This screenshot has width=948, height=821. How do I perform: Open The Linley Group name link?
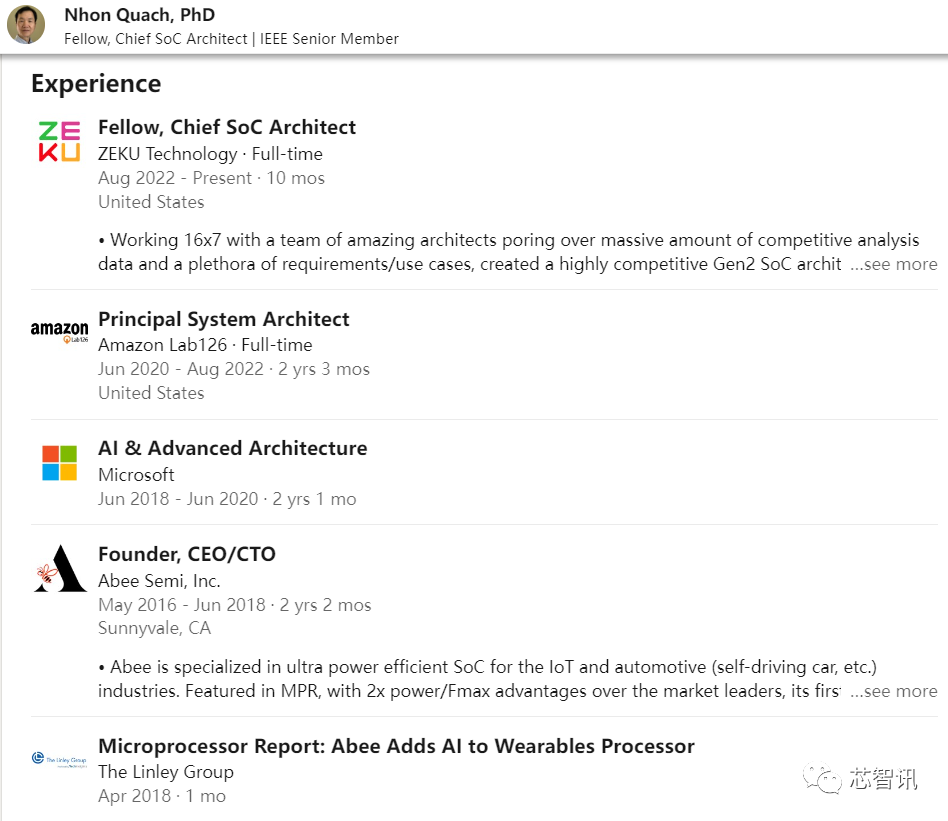pos(166,772)
